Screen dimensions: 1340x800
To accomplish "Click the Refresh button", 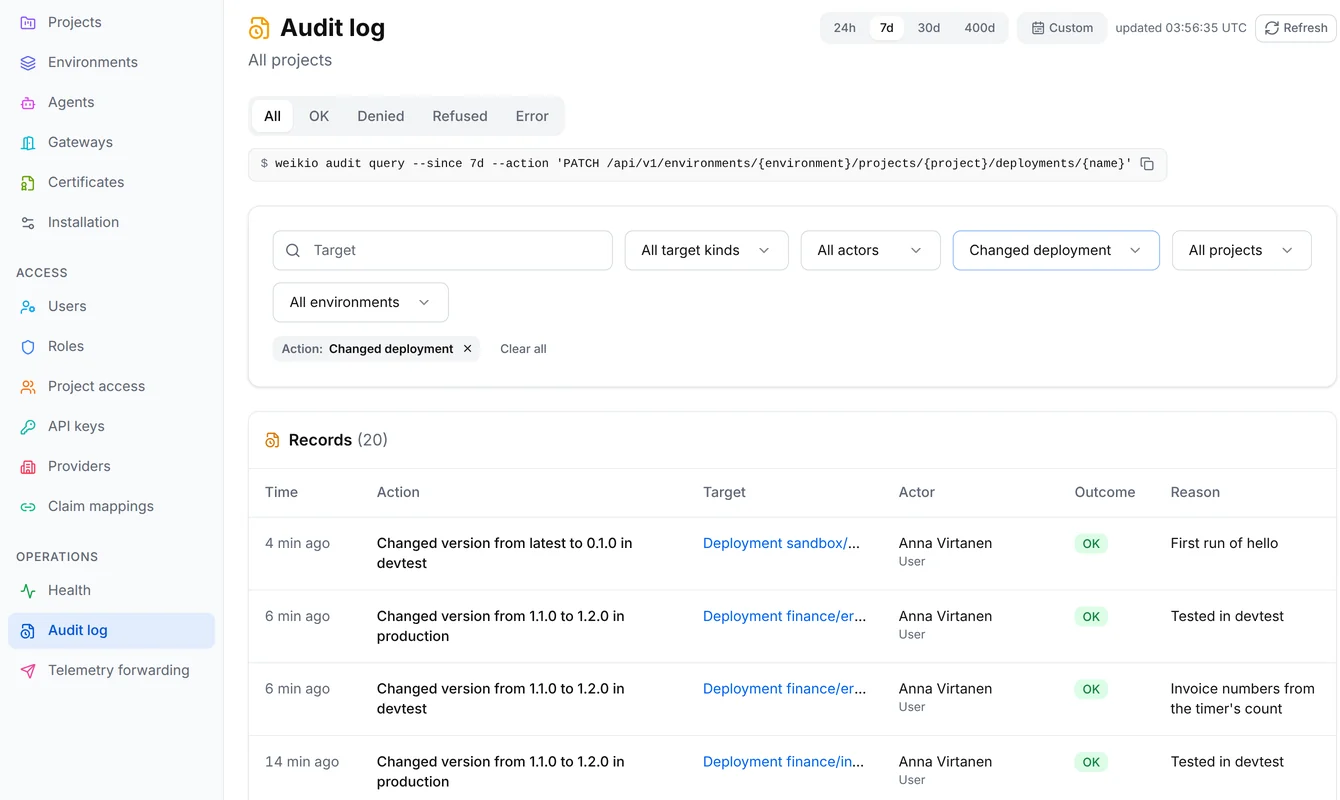I will click(1296, 28).
